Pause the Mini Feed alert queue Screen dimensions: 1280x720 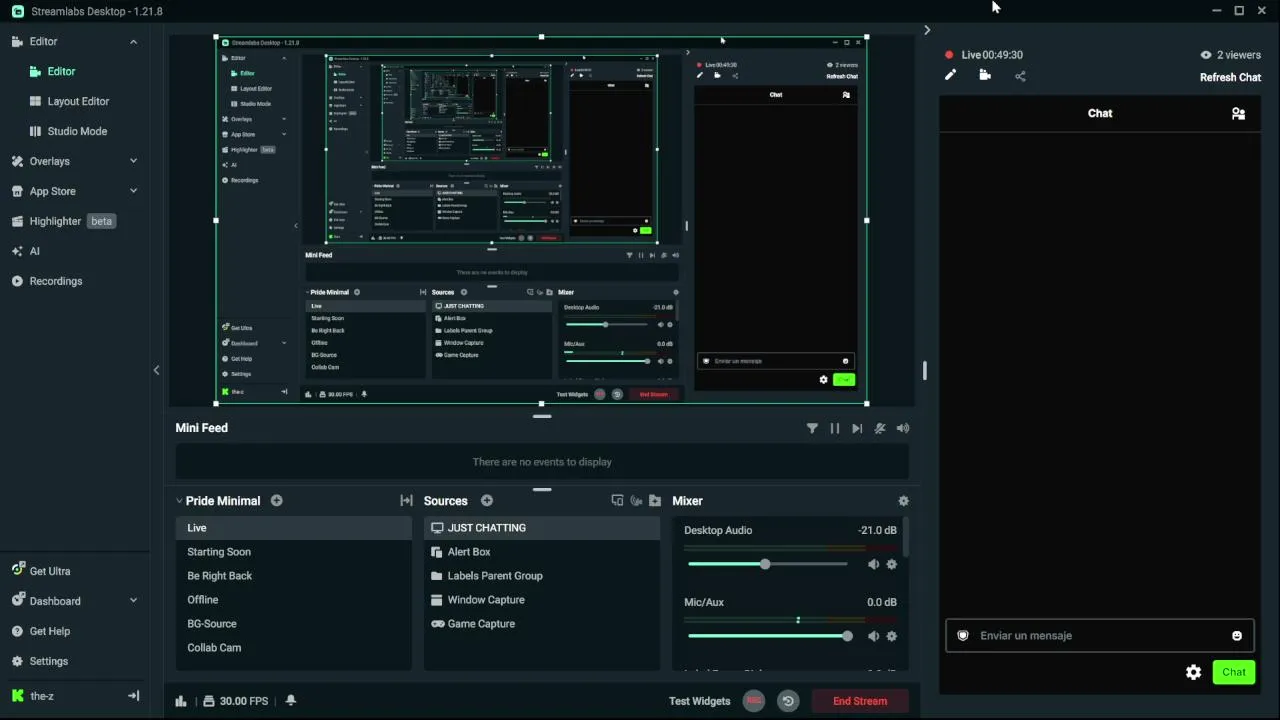[835, 428]
